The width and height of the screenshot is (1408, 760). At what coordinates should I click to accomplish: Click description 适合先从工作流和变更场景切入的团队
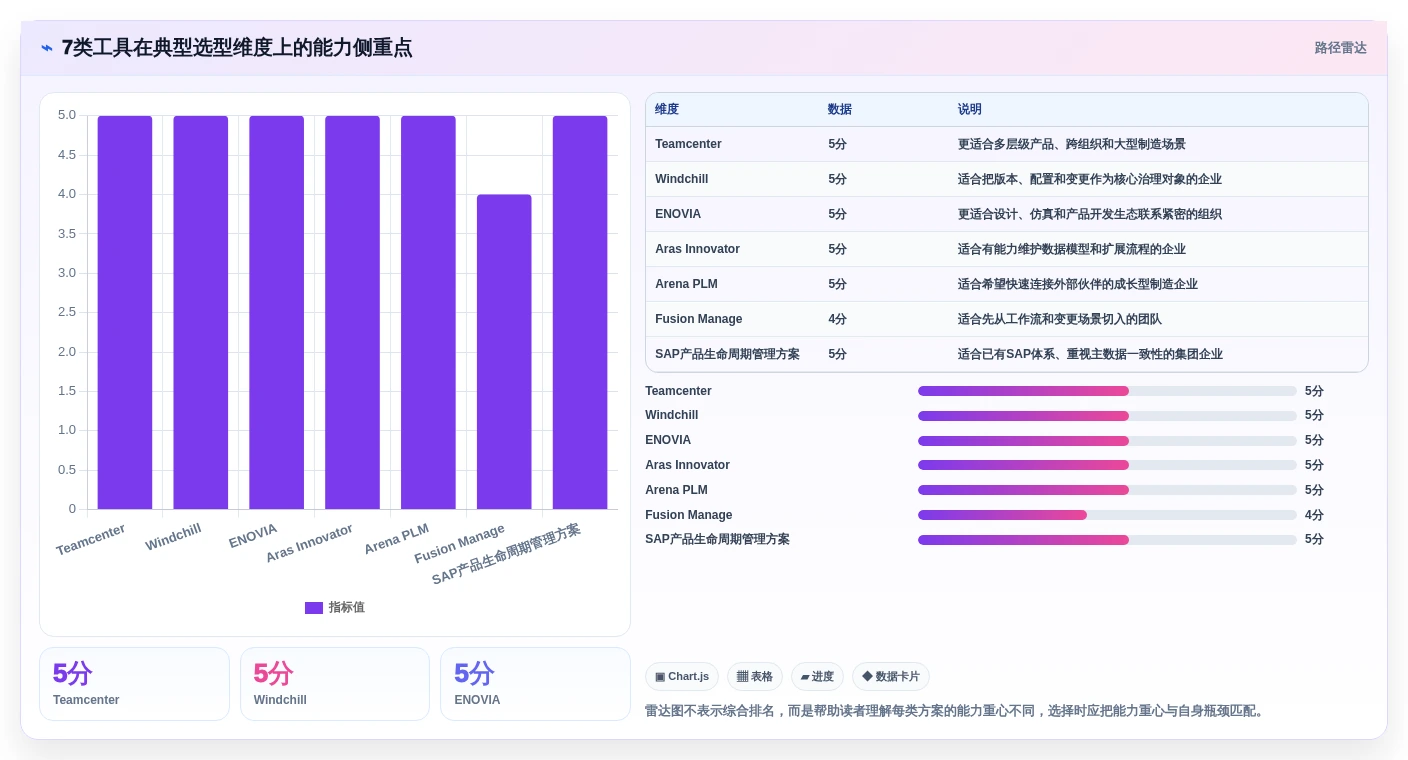coord(1060,319)
